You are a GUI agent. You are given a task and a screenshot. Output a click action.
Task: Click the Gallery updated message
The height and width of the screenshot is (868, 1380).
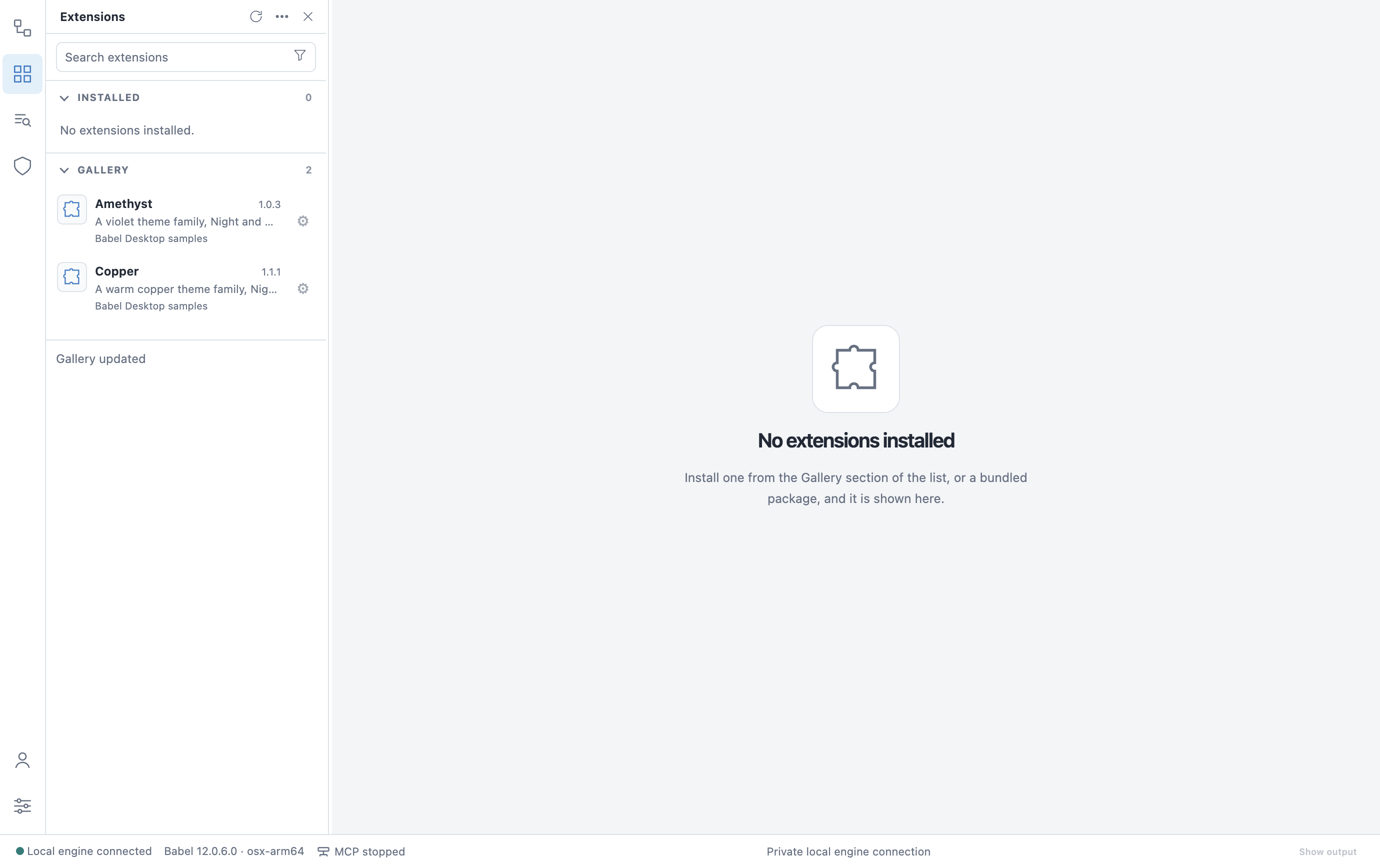101,358
